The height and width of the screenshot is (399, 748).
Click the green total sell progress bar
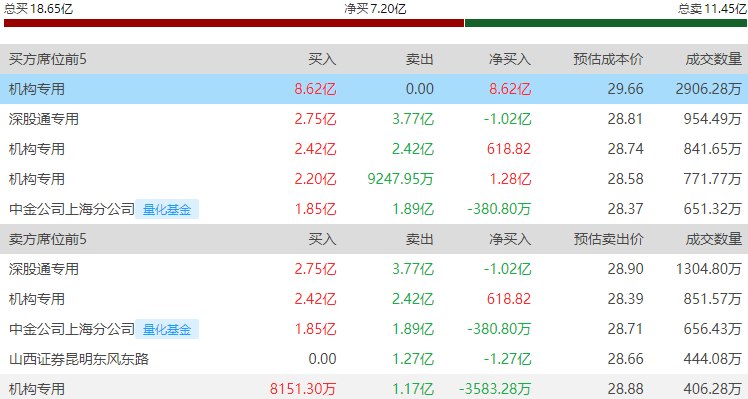[606, 23]
